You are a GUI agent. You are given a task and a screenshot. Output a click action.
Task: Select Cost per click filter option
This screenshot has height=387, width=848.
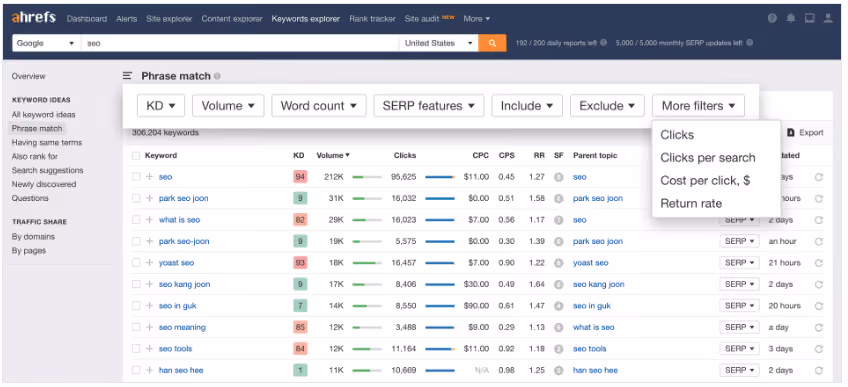coord(705,181)
